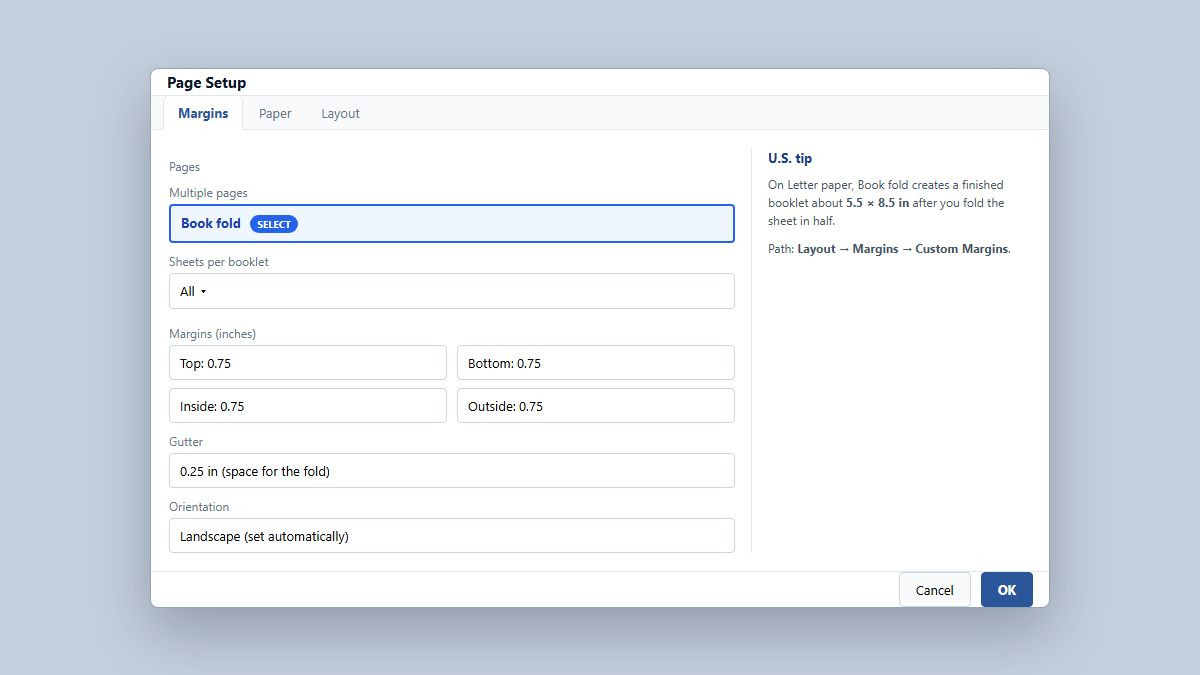Click the Pages section label
This screenshot has width=1200, height=675.
(x=185, y=167)
